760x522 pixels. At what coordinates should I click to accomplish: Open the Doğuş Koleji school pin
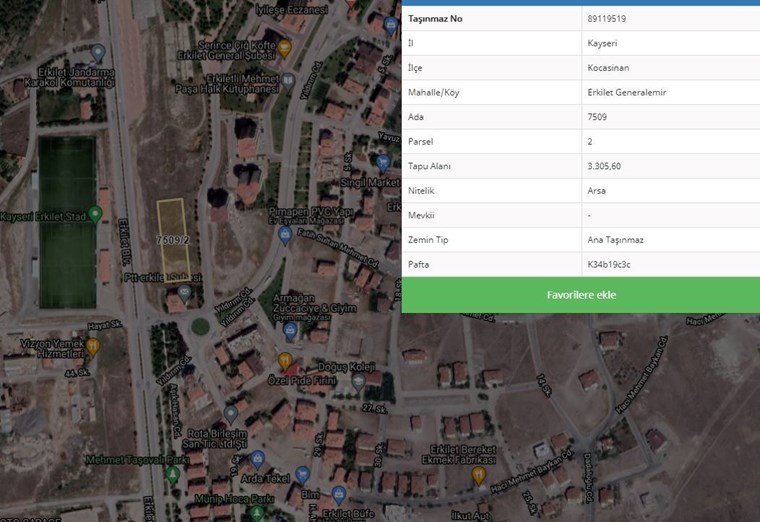(358, 382)
